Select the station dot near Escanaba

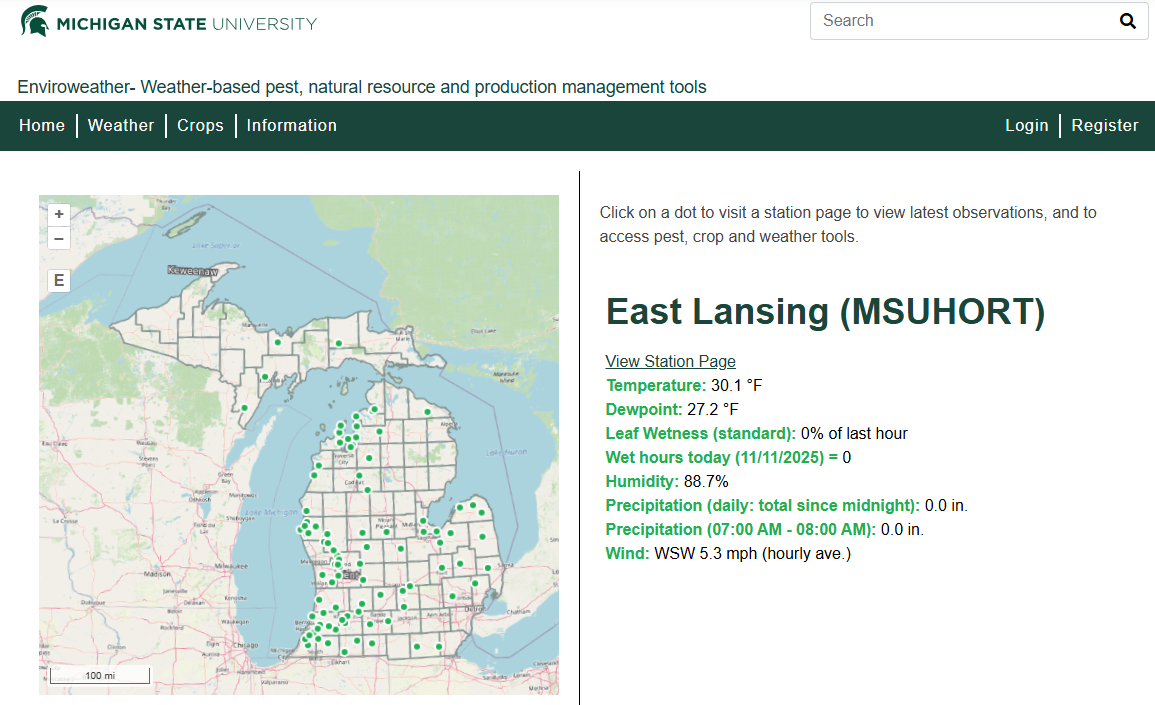(x=265, y=377)
